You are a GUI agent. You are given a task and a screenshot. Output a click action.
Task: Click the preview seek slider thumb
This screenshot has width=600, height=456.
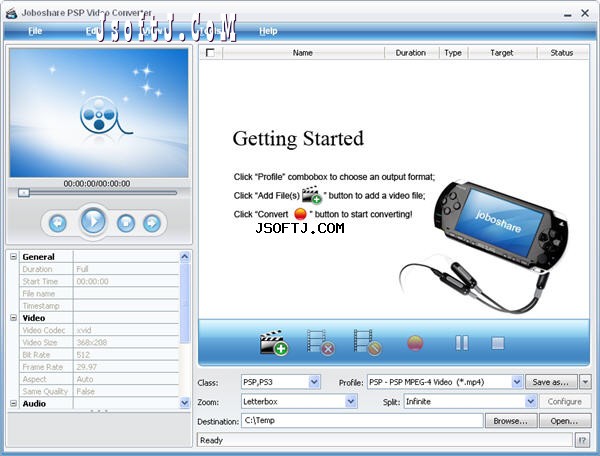tap(24, 193)
